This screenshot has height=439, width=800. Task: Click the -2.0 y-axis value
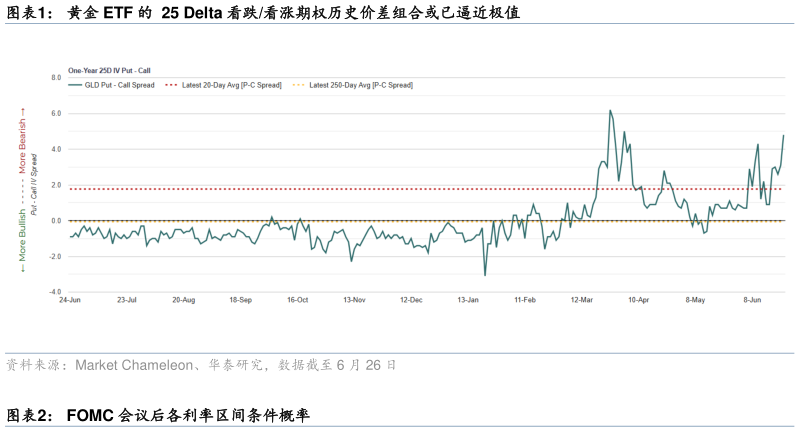point(55,257)
